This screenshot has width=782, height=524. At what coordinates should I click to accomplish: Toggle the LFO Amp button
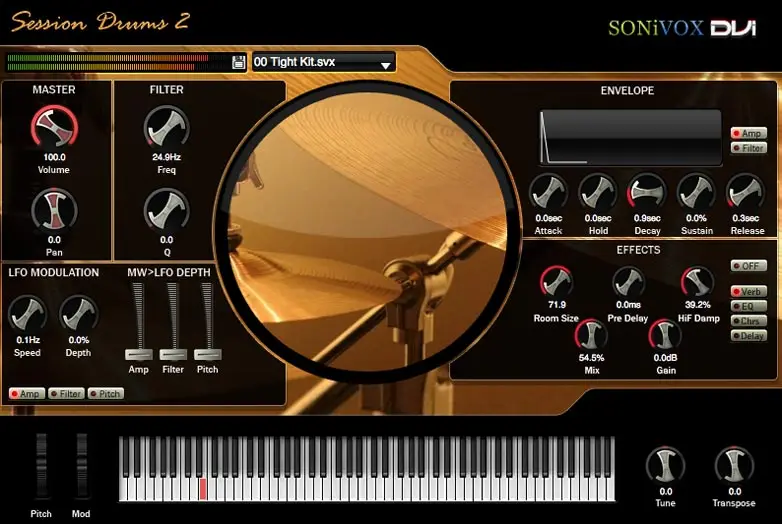pos(26,394)
